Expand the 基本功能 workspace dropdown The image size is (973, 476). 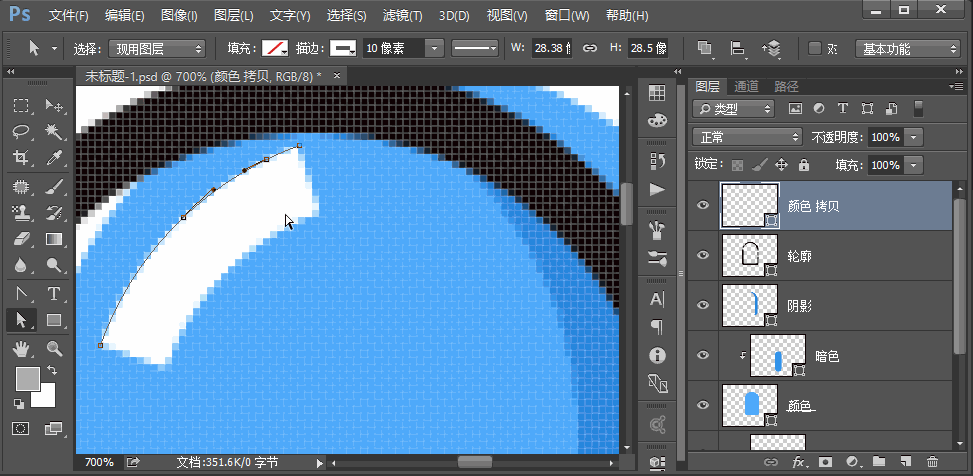click(x=908, y=49)
